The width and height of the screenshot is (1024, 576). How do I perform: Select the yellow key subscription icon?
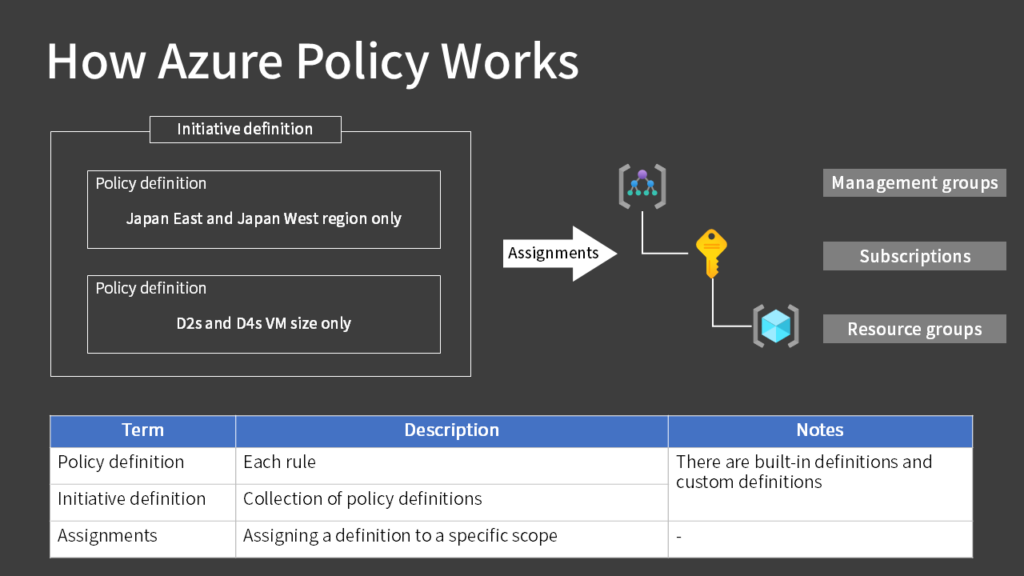click(710, 248)
